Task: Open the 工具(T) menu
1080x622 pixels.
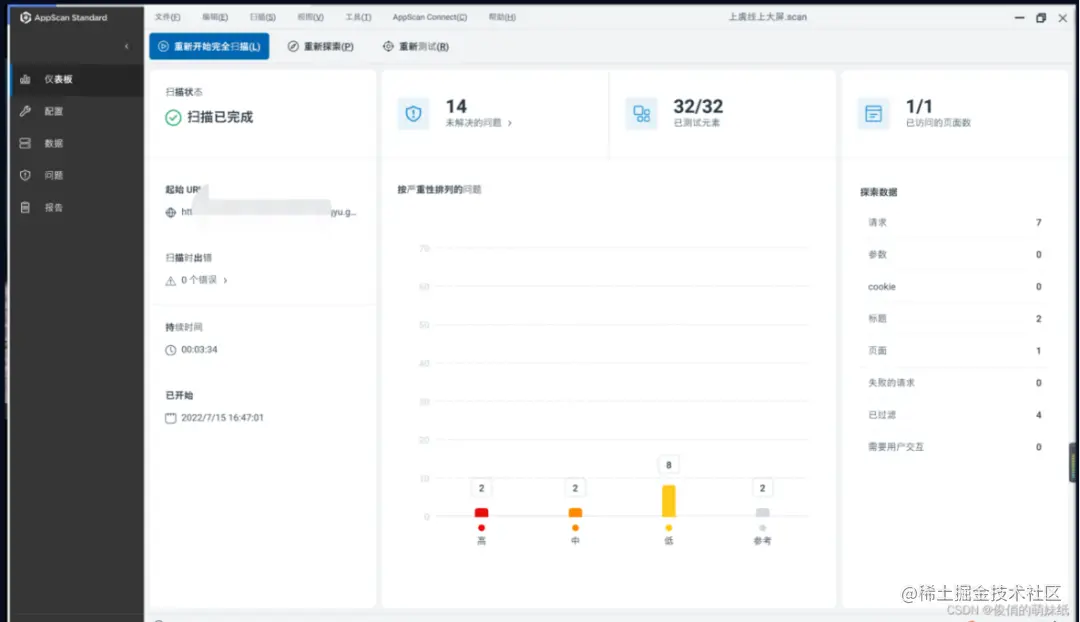Action: [358, 17]
